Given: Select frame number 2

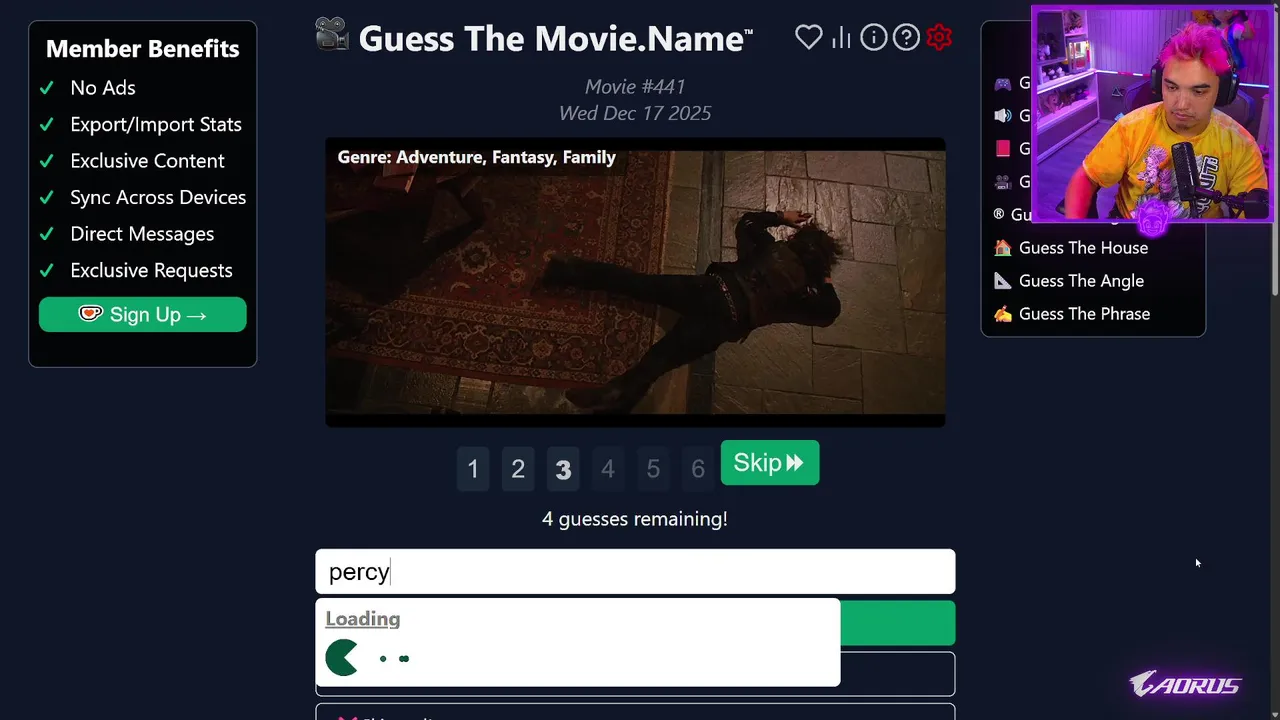Looking at the screenshot, I should (518, 468).
